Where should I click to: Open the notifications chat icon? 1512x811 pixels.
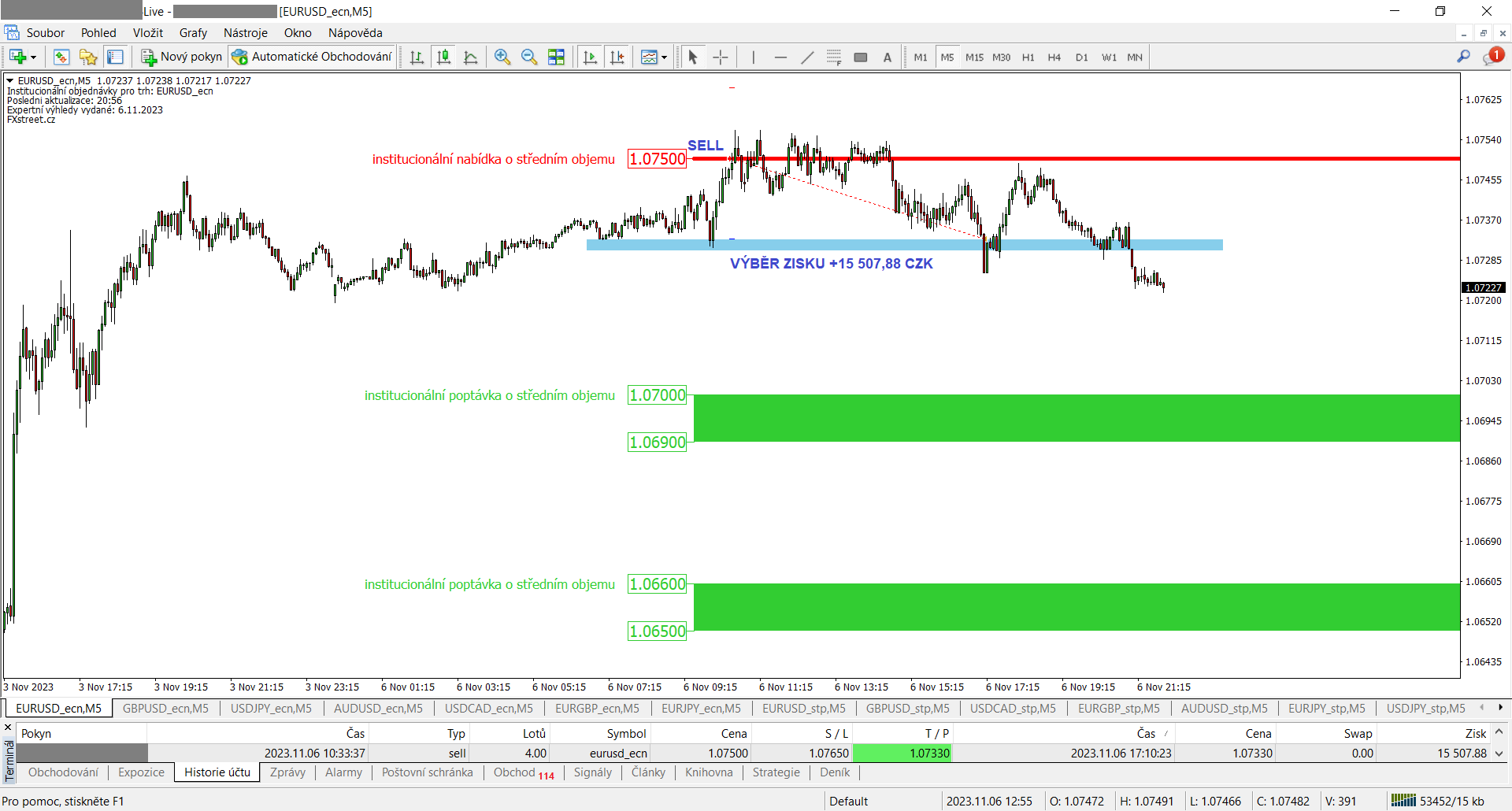[1493, 56]
